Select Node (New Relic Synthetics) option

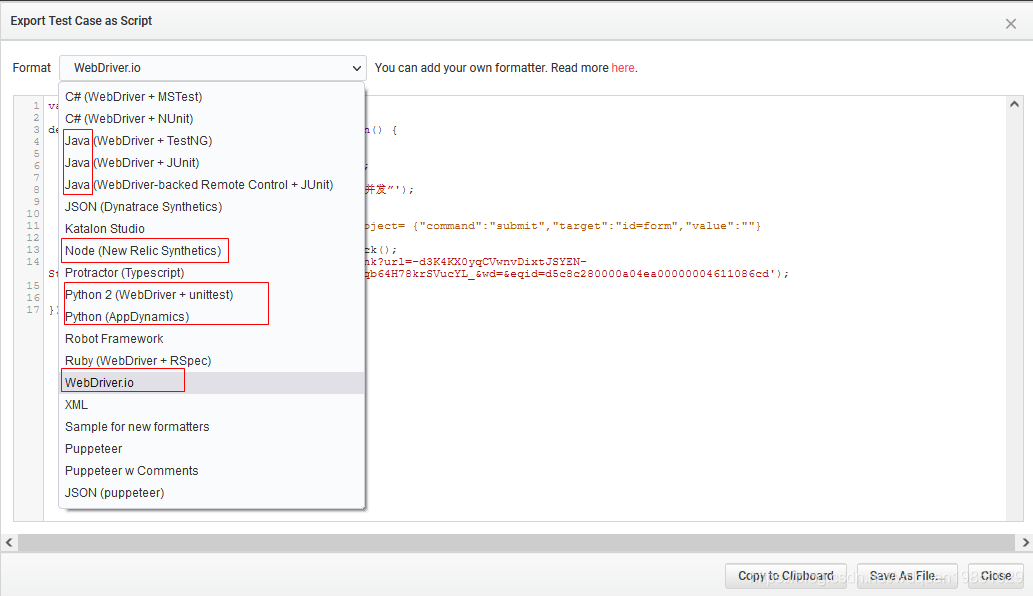211,251
